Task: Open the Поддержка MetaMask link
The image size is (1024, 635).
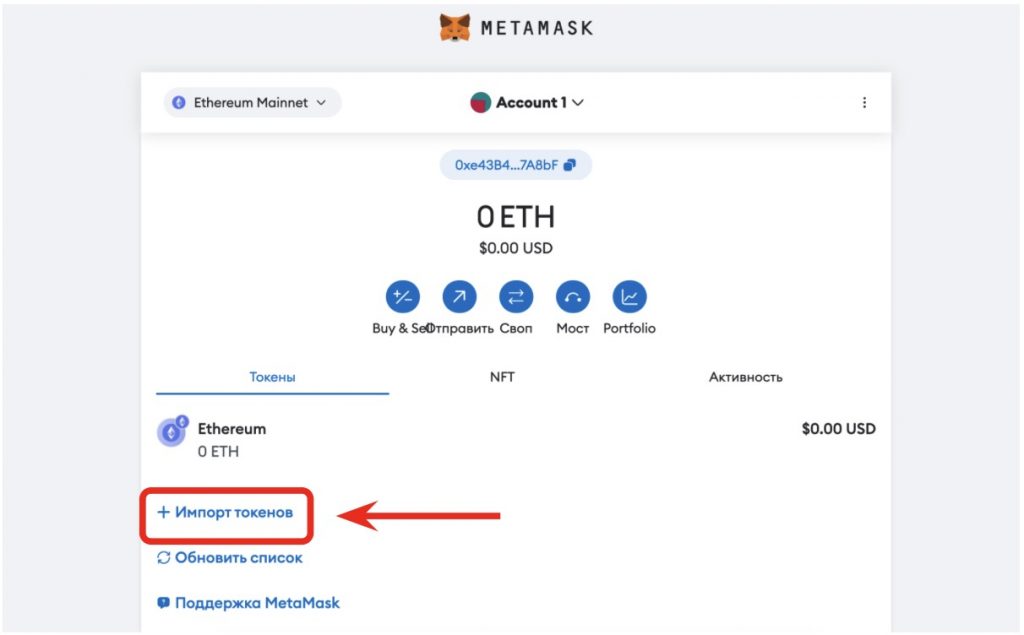Action: (x=249, y=603)
